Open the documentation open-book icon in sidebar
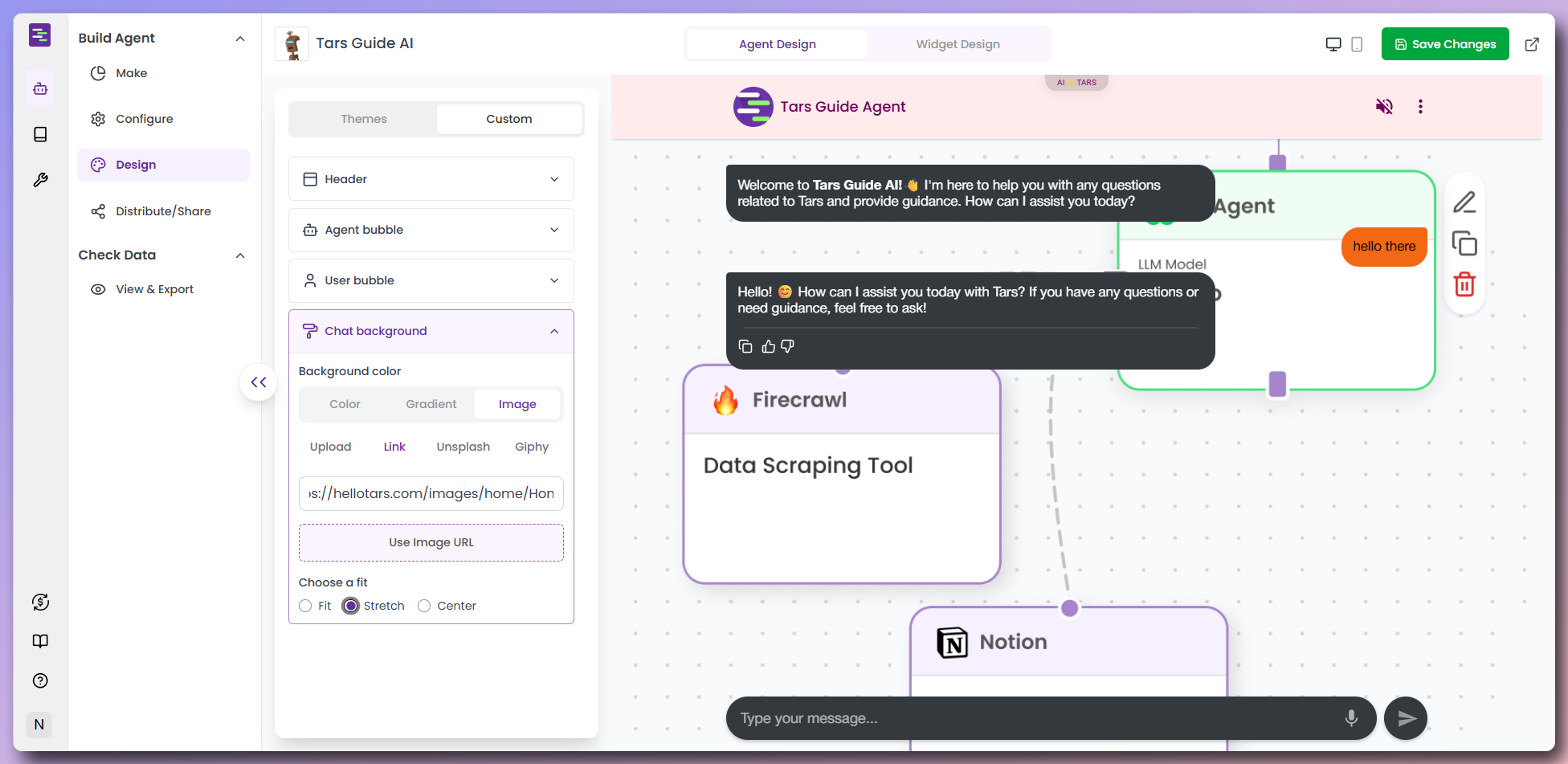Viewport: 1568px width, 764px height. point(40,641)
